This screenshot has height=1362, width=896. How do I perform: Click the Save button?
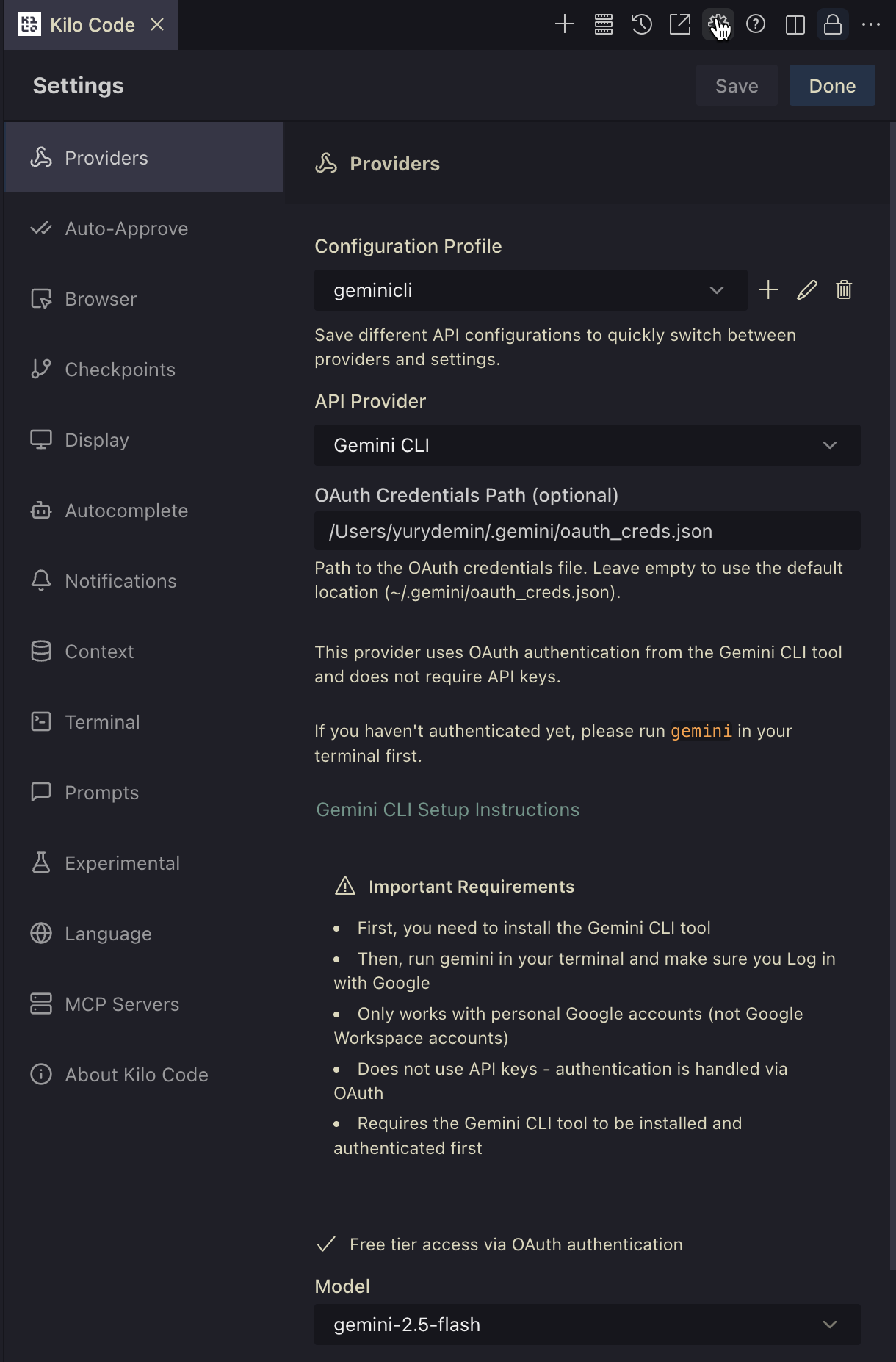[x=737, y=85]
